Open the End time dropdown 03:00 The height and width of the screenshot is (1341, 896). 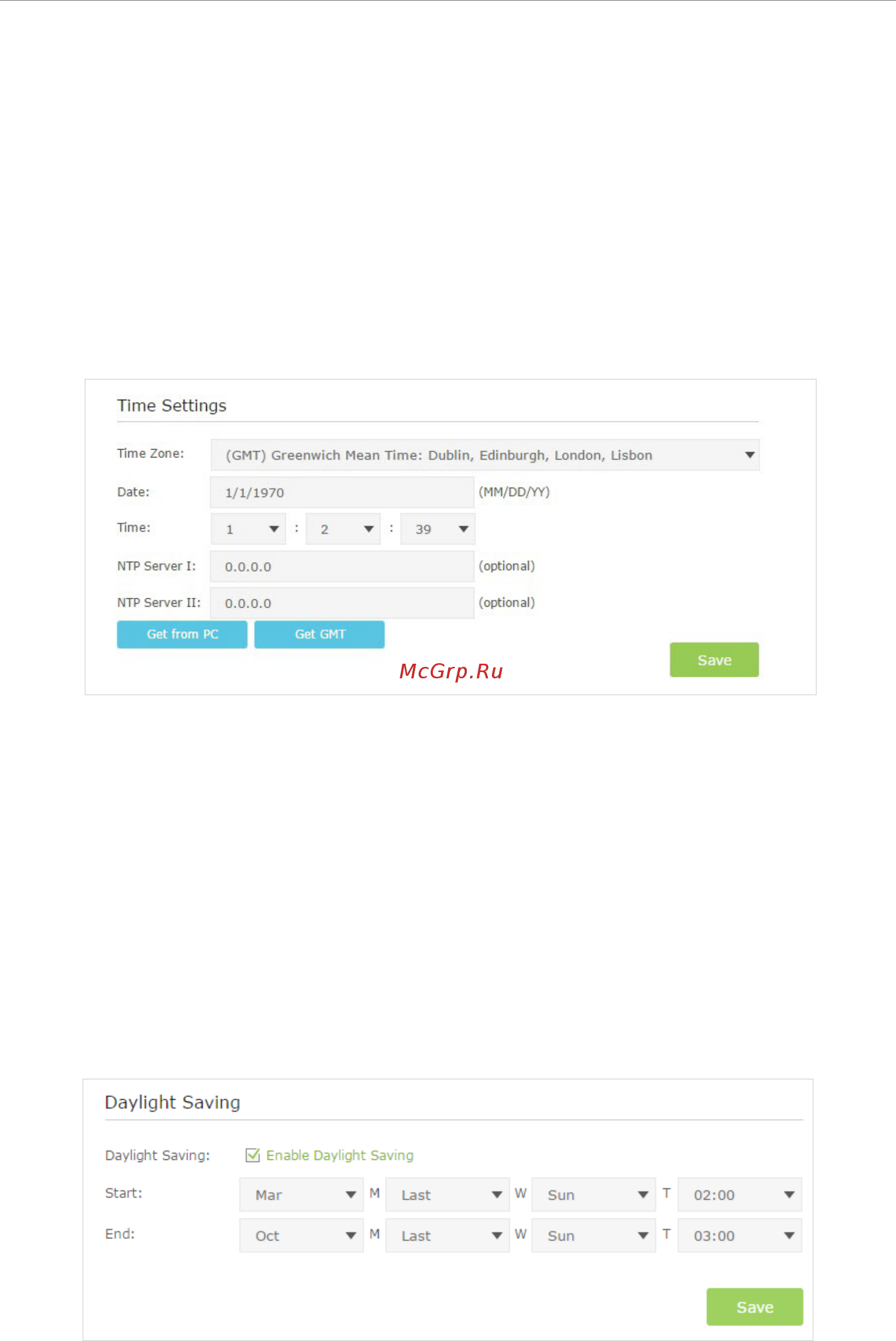740,1235
